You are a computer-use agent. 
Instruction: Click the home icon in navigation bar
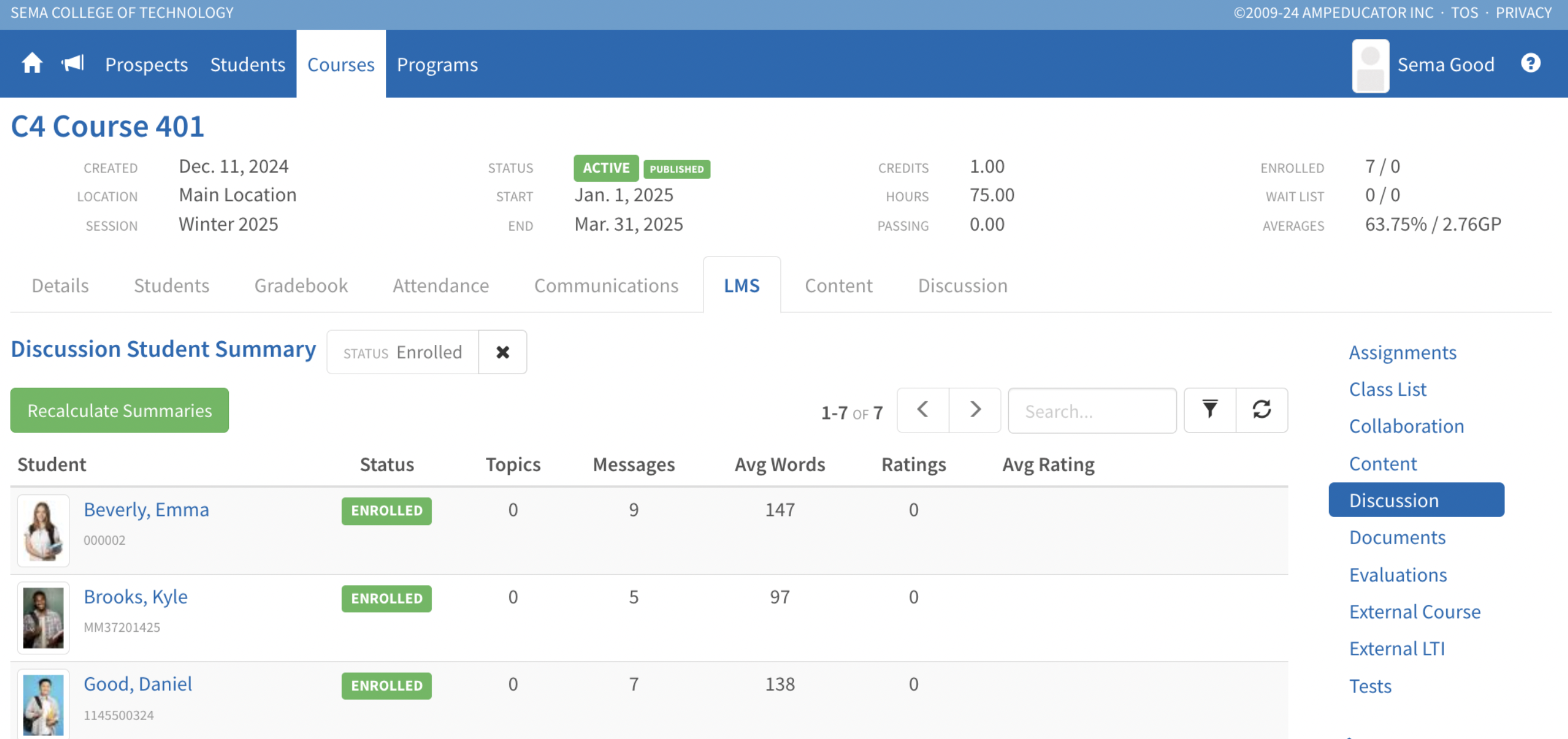point(32,64)
